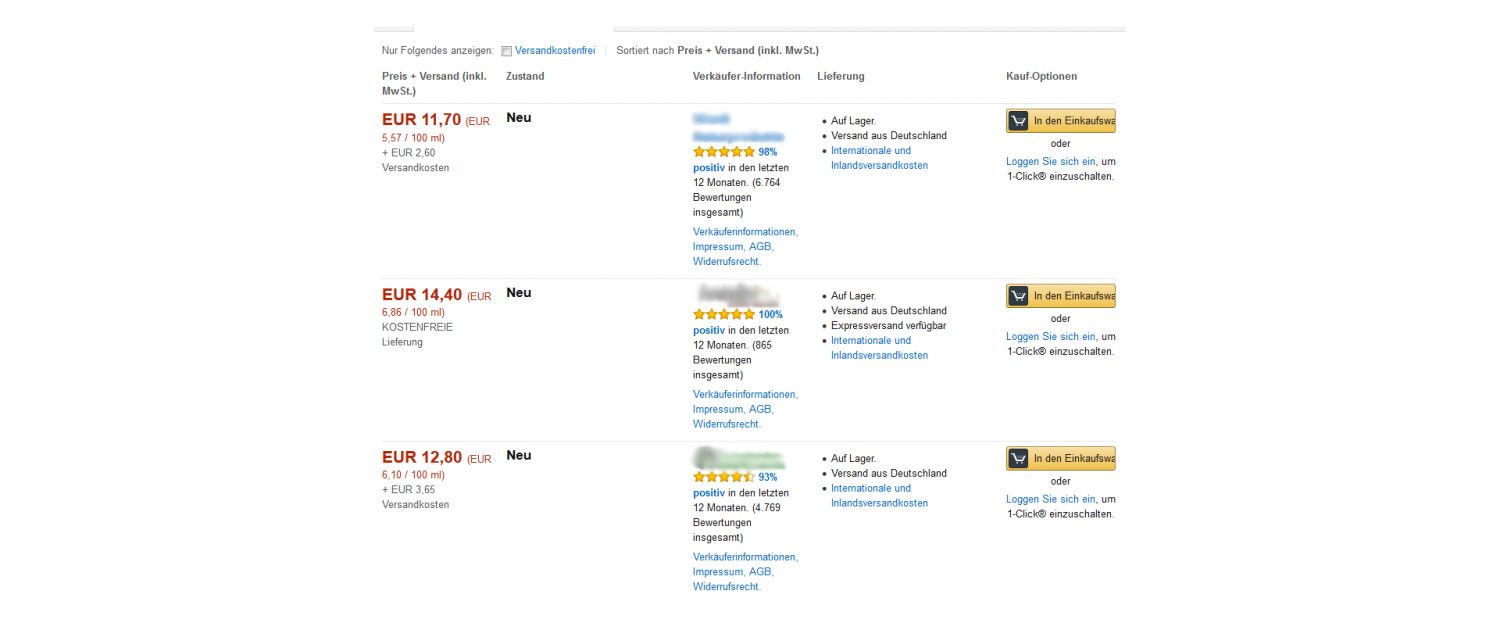Click star rating of 93% seller

coord(724,477)
